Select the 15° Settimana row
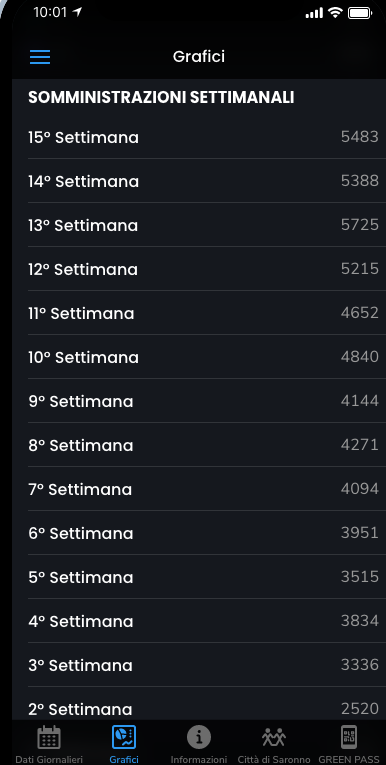Viewport: 386px width, 765px height. (203, 137)
